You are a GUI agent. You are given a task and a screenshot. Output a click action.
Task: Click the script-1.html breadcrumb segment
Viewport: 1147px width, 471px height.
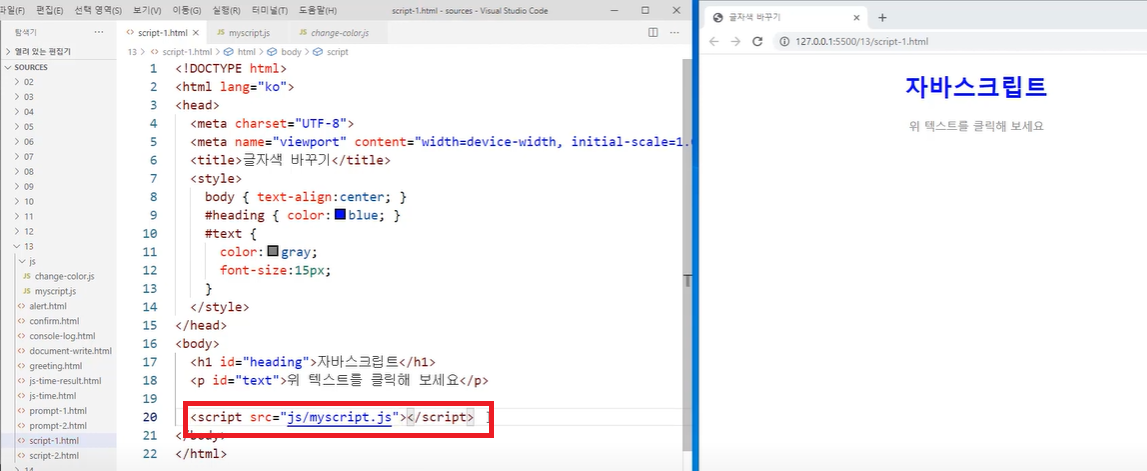187,52
